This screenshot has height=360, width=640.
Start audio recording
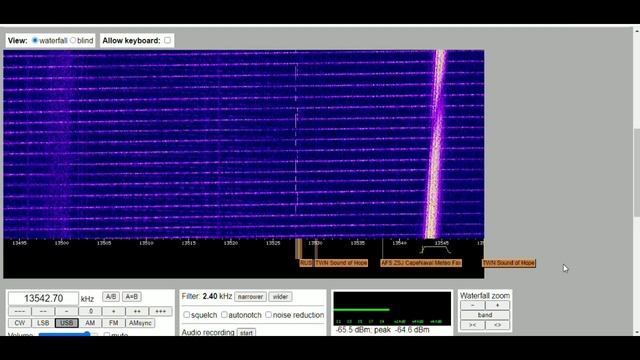pos(246,333)
